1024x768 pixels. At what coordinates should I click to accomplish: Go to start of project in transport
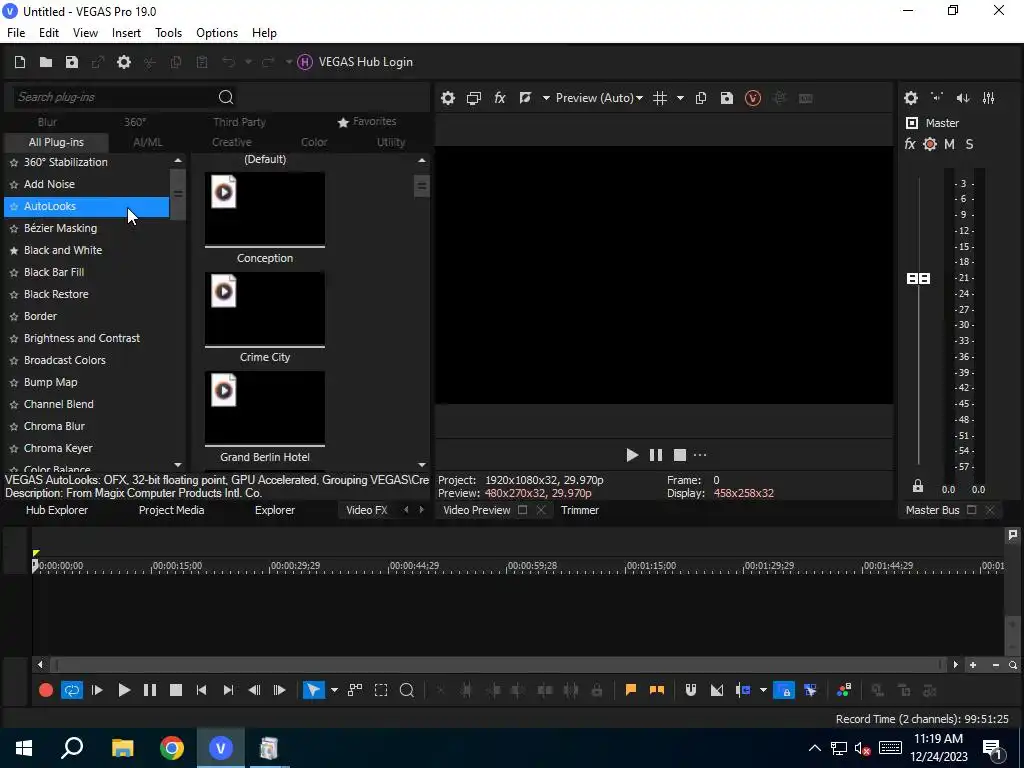coord(201,690)
